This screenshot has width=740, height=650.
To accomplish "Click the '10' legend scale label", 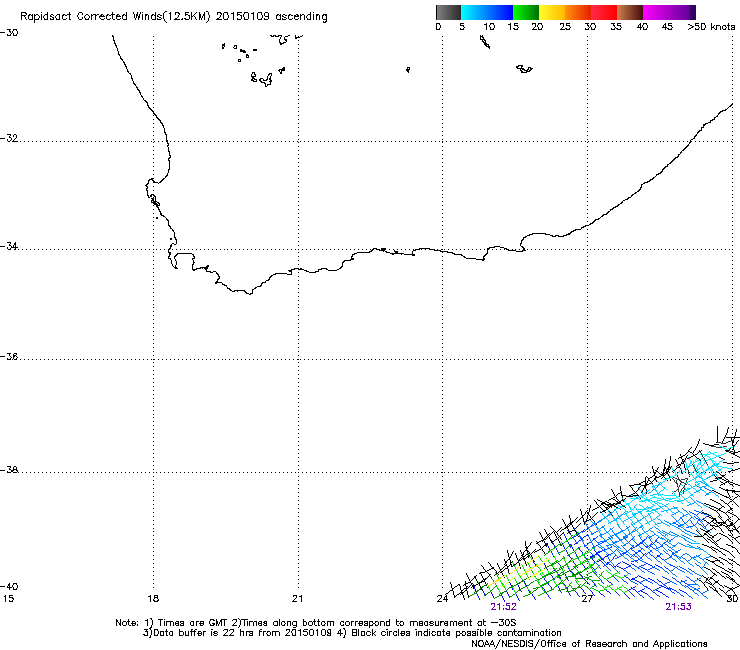I will click(x=489, y=27).
